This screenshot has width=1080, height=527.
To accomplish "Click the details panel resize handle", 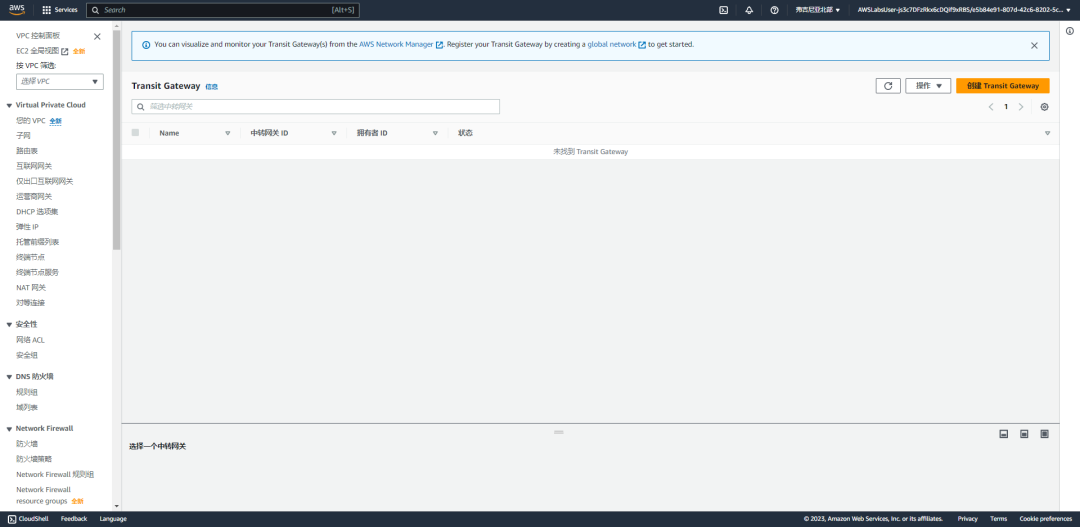I will [x=559, y=432].
